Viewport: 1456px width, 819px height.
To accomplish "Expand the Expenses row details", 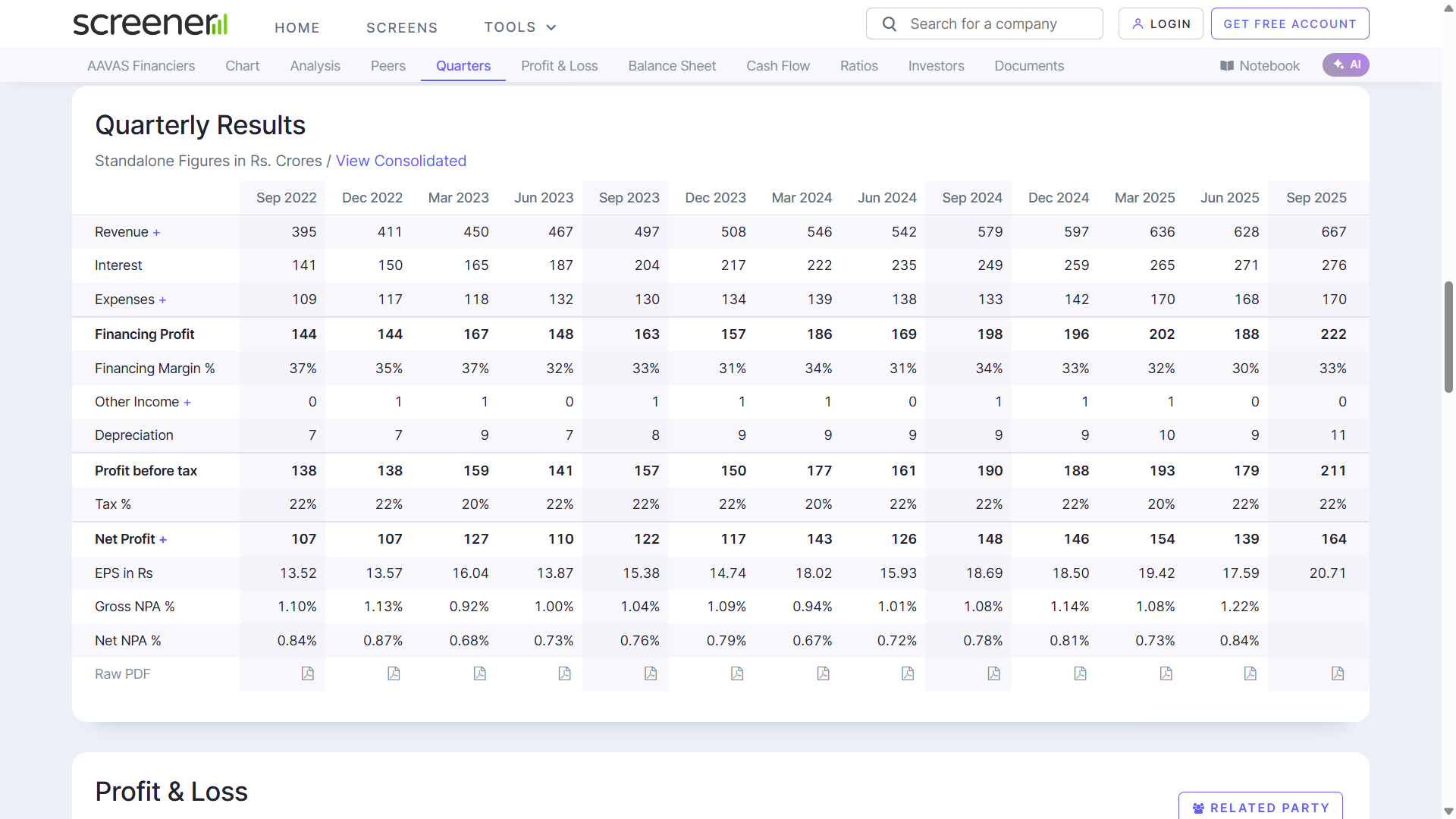I will point(162,300).
